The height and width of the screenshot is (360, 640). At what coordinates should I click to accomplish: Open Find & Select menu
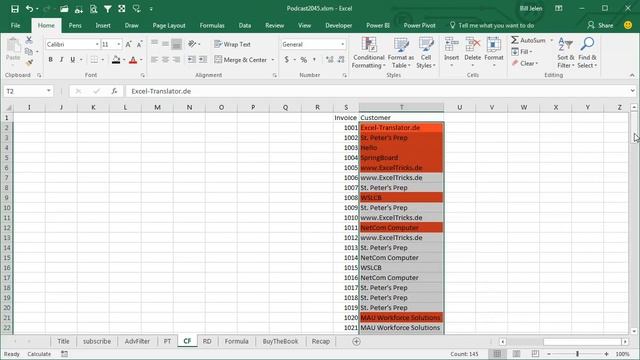[x=587, y=53]
